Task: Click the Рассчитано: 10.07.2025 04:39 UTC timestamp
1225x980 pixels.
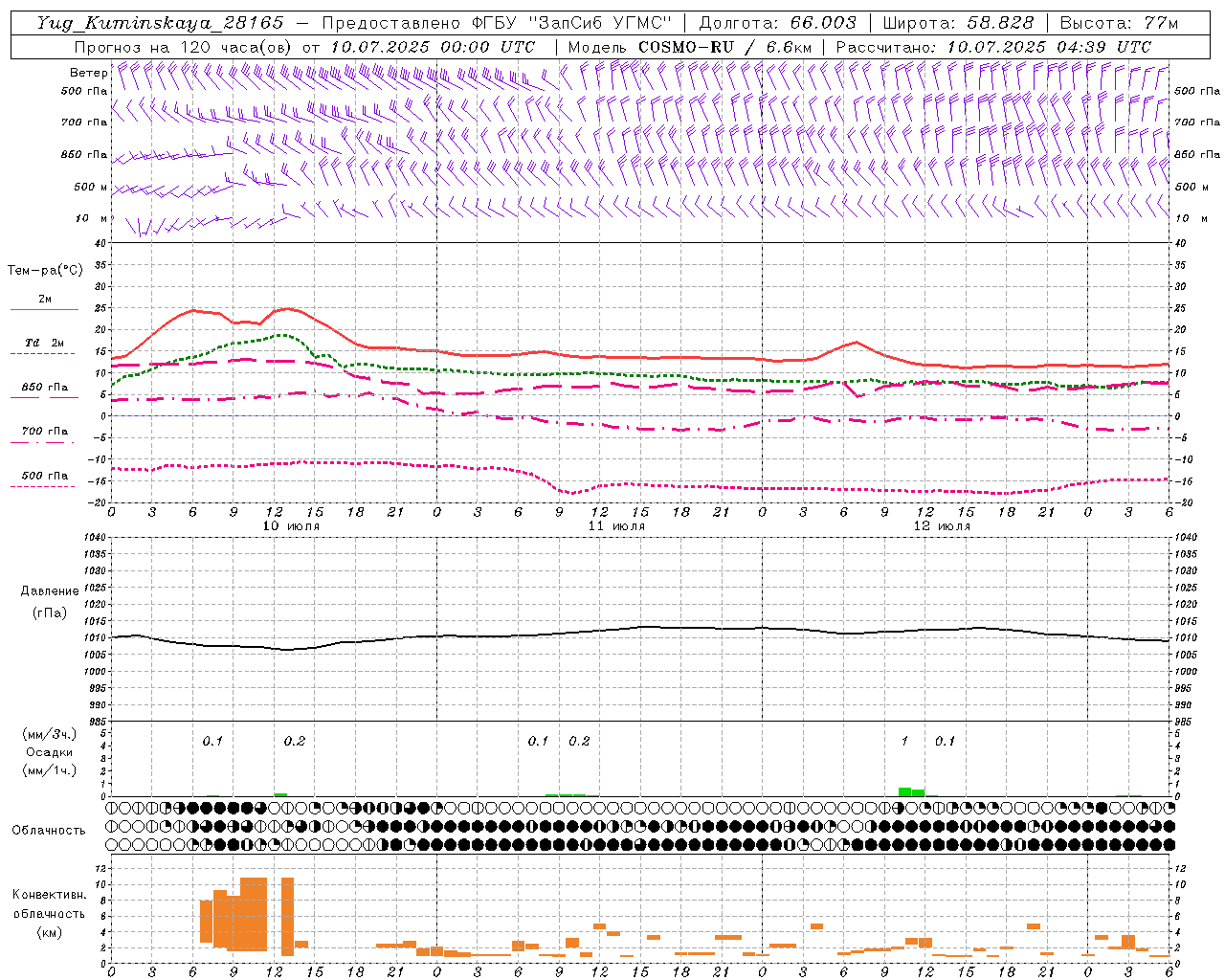Action: click(x=993, y=47)
